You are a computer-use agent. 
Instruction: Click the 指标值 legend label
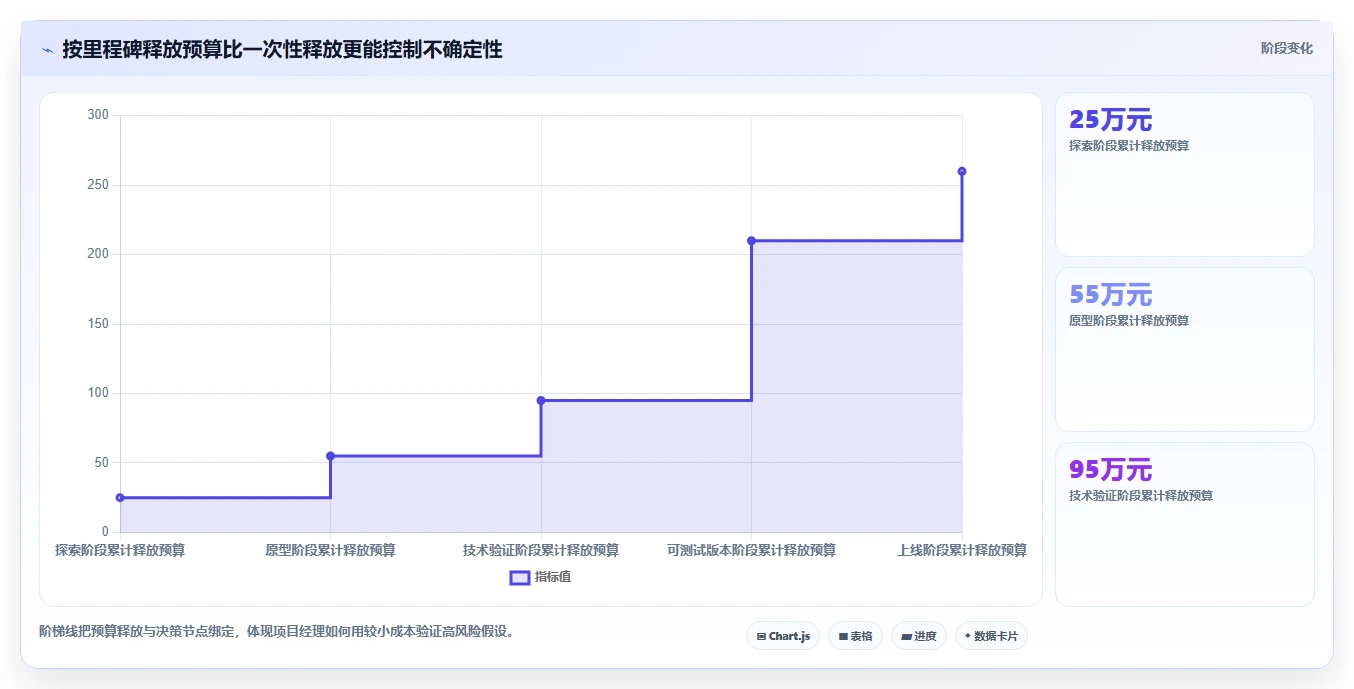[553, 577]
